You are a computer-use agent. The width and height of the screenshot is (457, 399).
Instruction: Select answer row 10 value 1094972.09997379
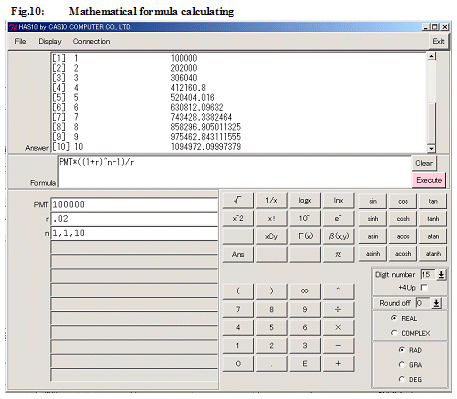pos(206,147)
